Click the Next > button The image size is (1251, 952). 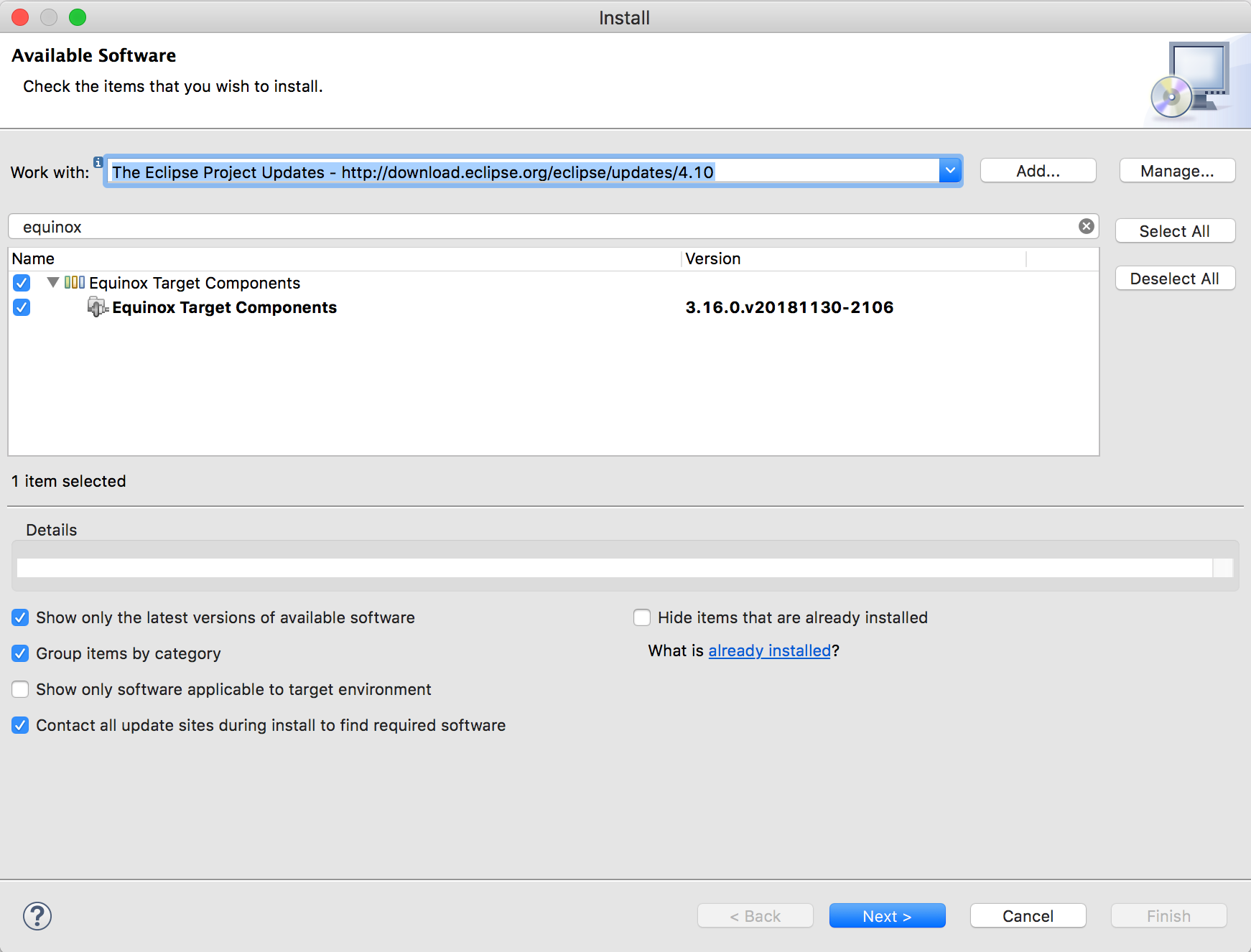888,916
